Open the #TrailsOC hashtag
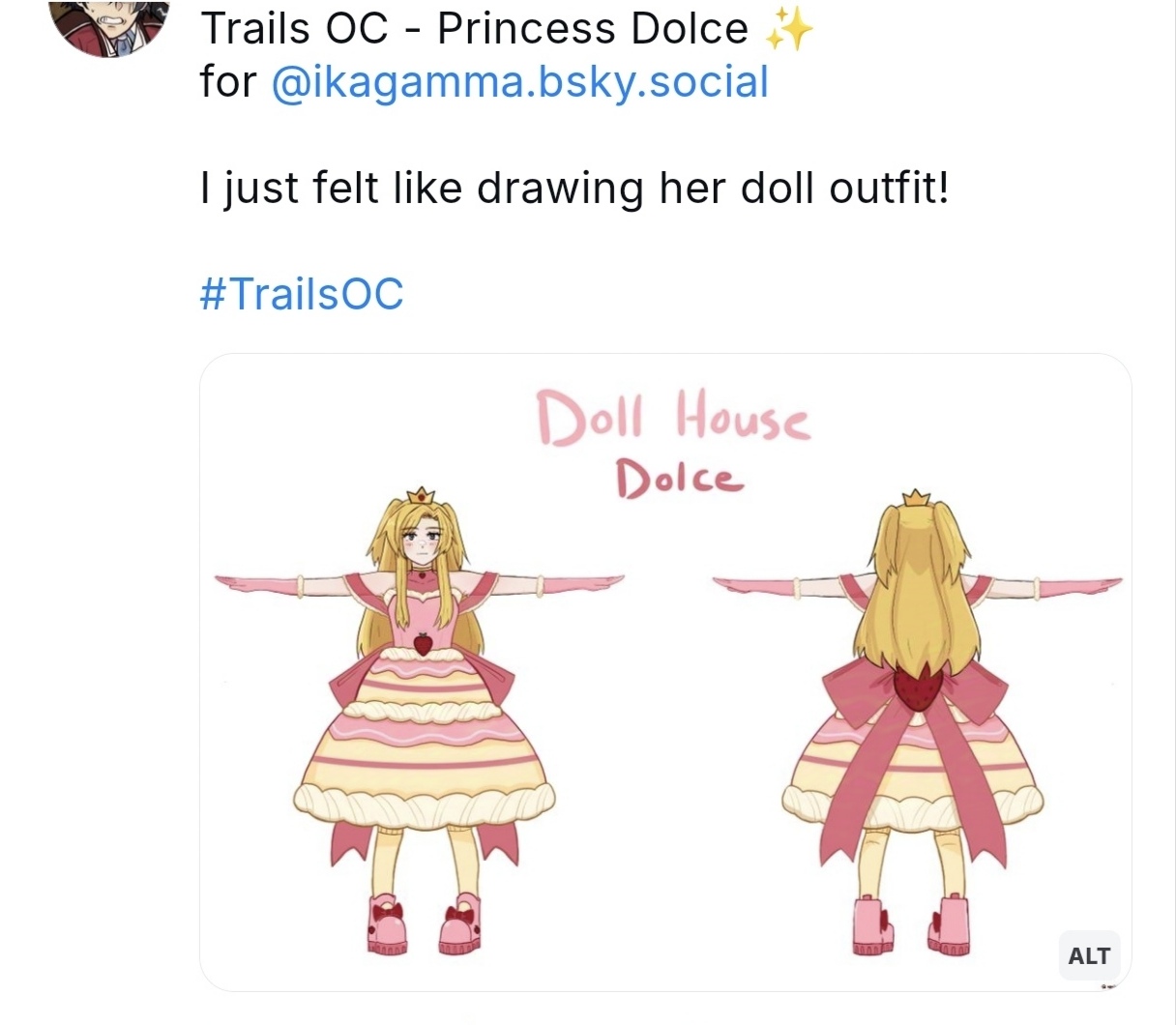The height and width of the screenshot is (1025, 1176). point(302,294)
